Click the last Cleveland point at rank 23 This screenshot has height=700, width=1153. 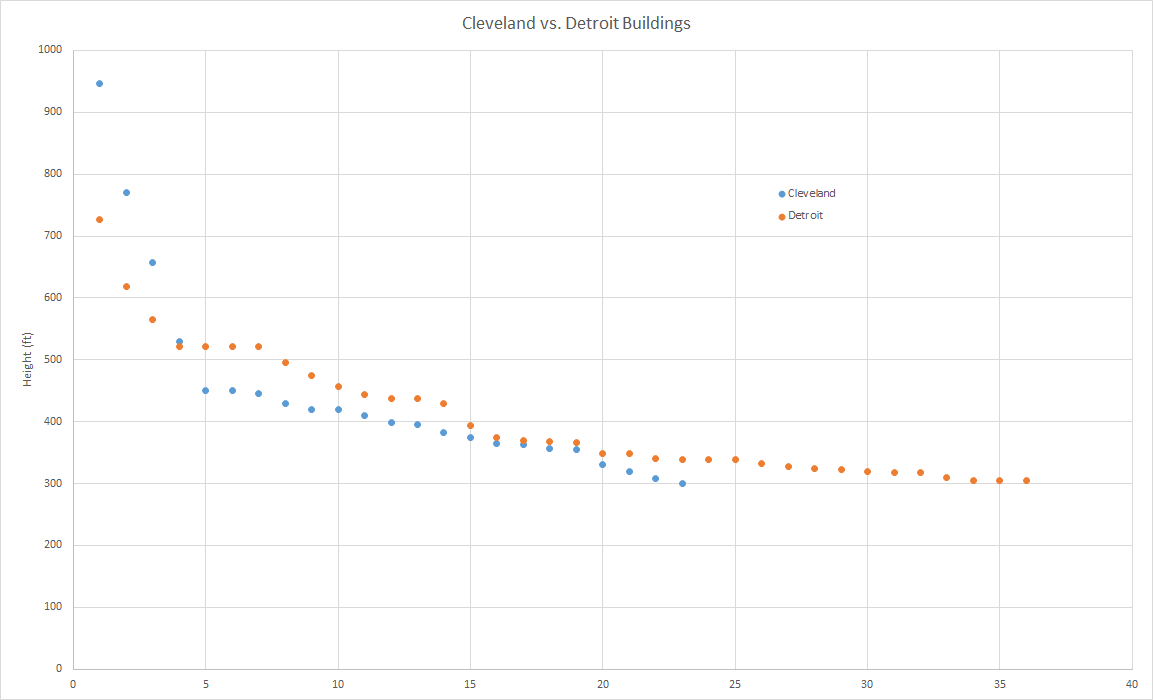[x=682, y=484]
